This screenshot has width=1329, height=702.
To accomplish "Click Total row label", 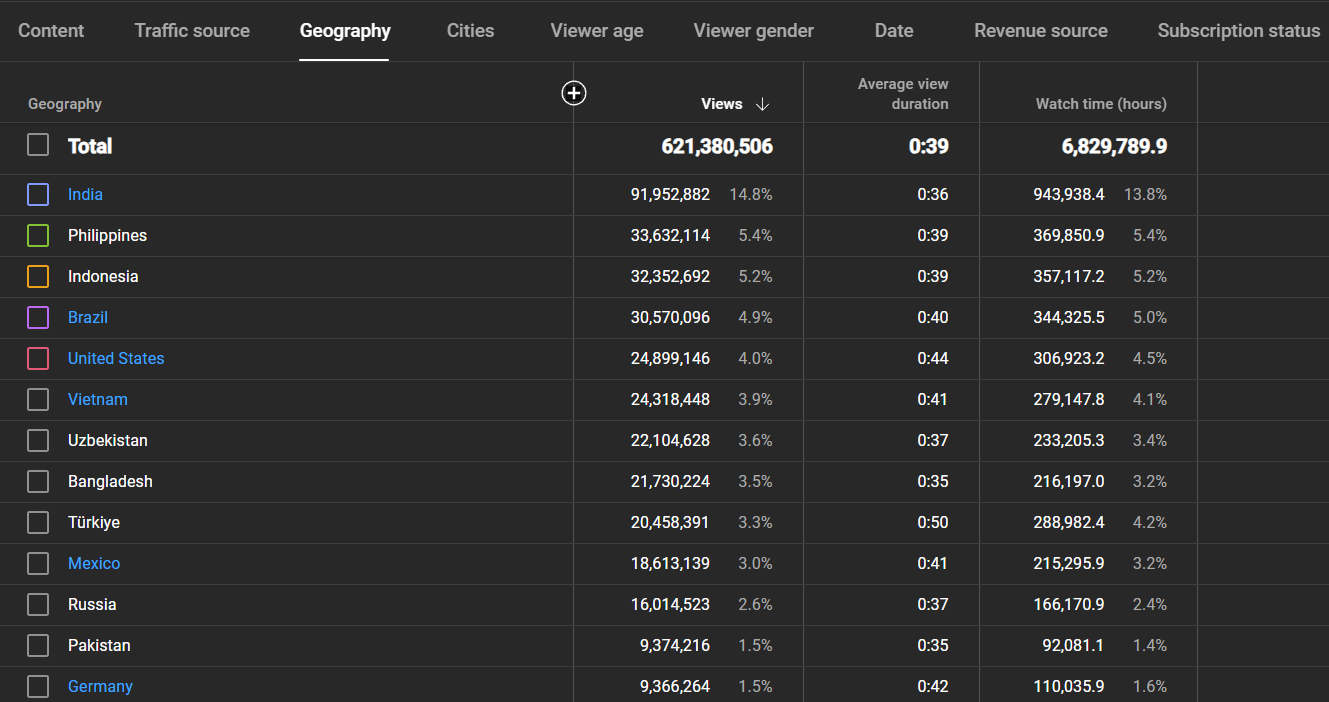I will click(x=90, y=146).
